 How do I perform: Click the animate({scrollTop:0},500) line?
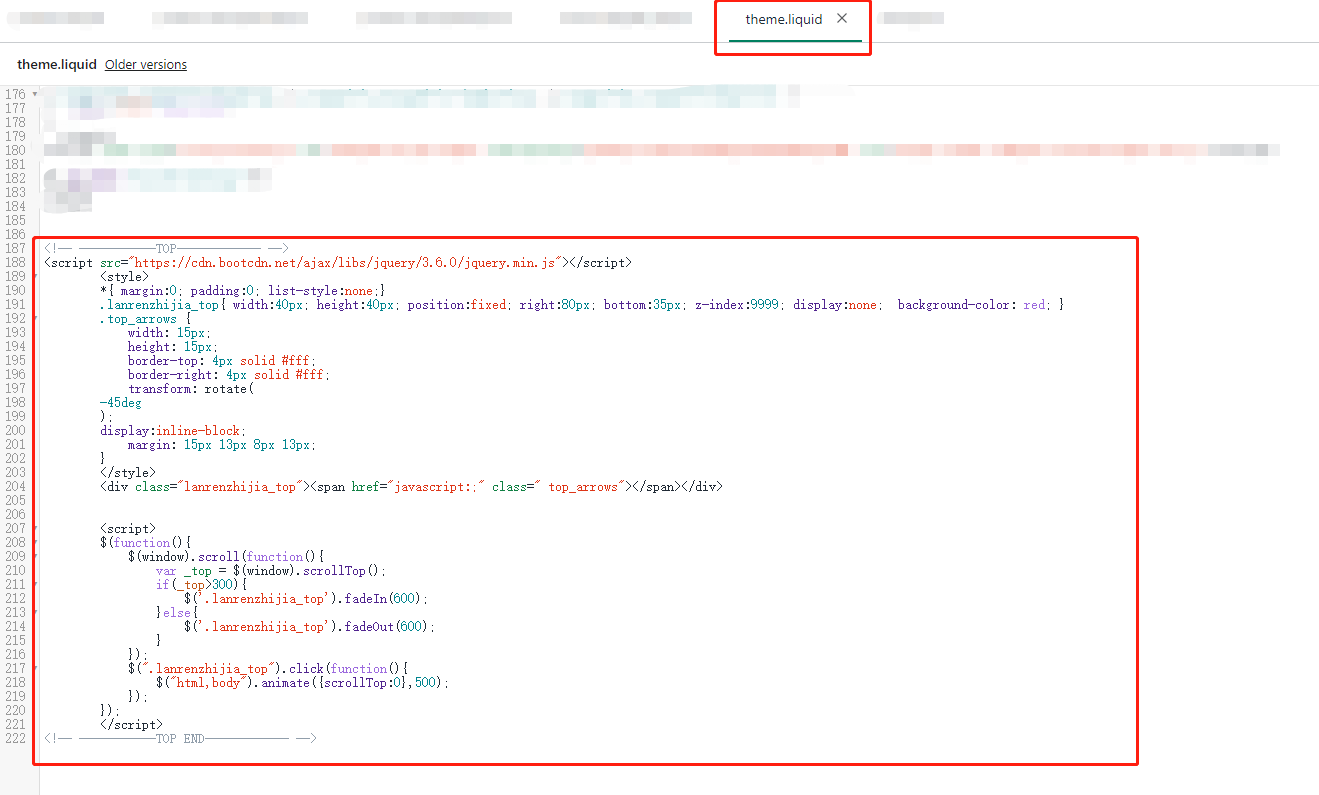303,682
